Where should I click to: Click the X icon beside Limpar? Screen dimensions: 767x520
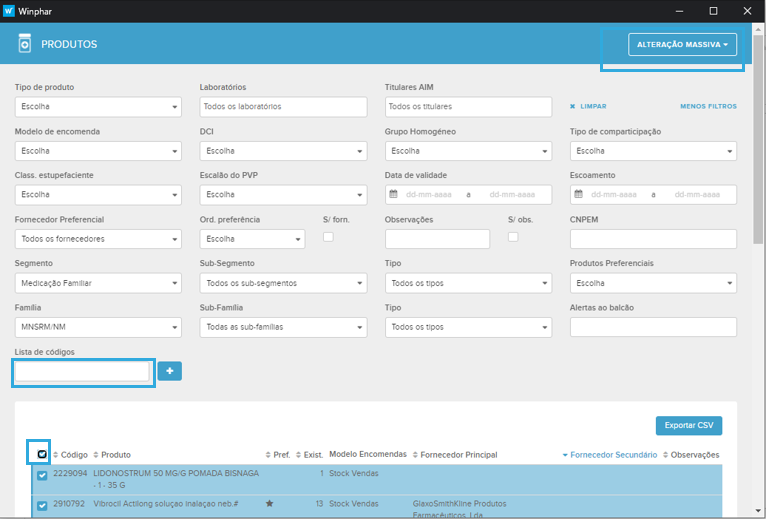[572, 106]
